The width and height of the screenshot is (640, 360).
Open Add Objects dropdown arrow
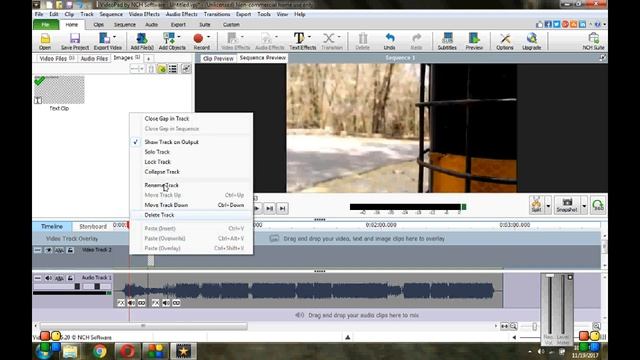coord(179,37)
